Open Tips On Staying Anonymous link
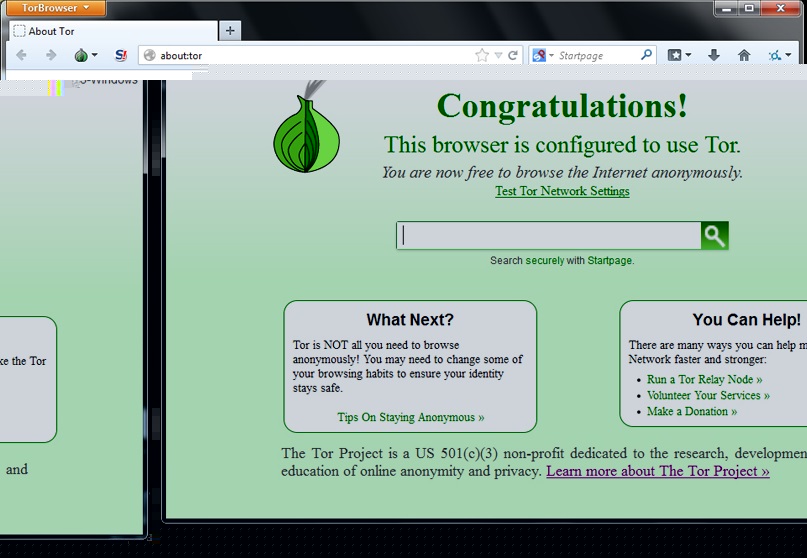The image size is (807, 558). point(411,417)
